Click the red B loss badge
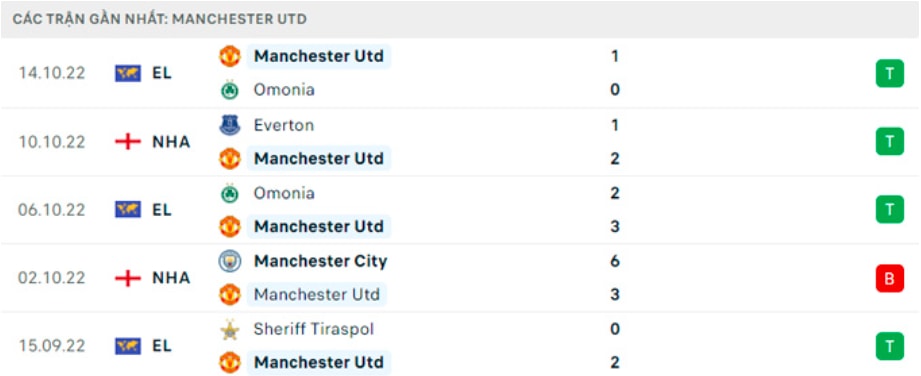Image resolution: width=921 pixels, height=376 pixels. pyautogui.click(x=889, y=278)
